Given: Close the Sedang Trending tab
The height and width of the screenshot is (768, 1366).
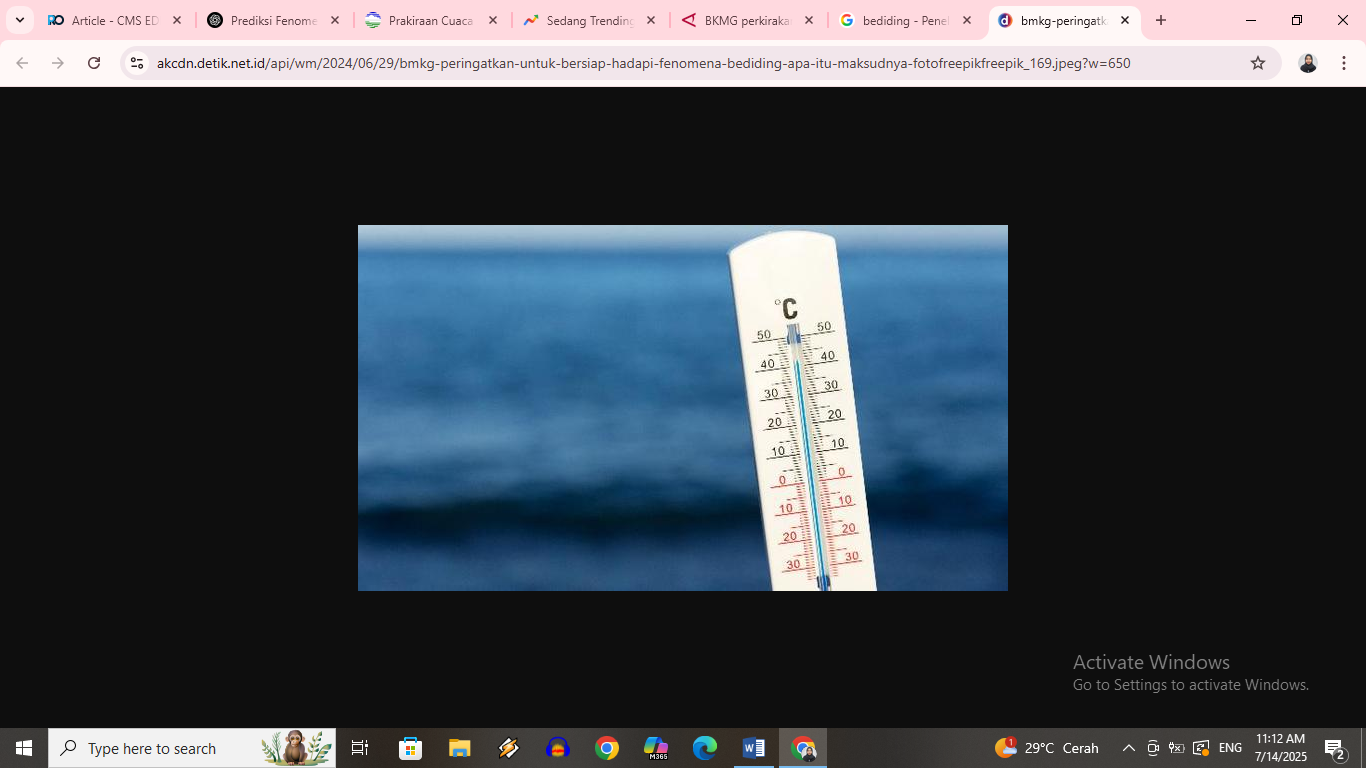Looking at the screenshot, I should click(651, 20).
